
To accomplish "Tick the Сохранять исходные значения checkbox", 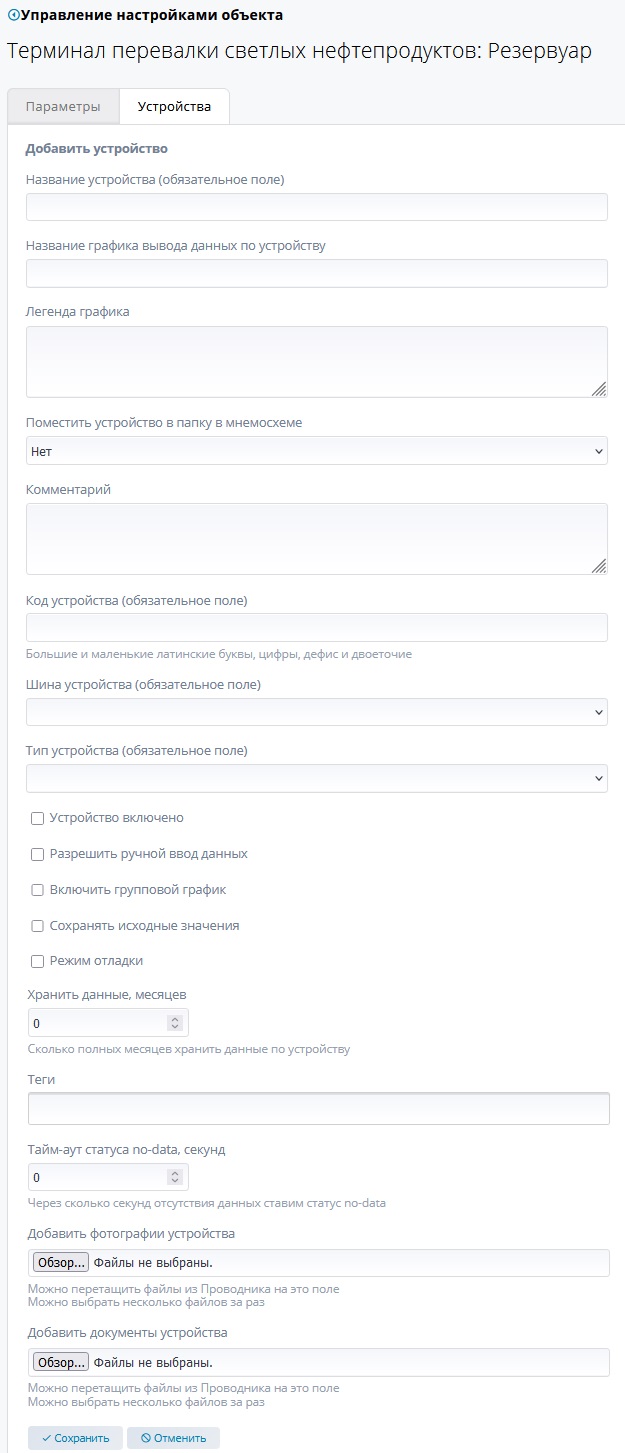I will [x=38, y=926].
